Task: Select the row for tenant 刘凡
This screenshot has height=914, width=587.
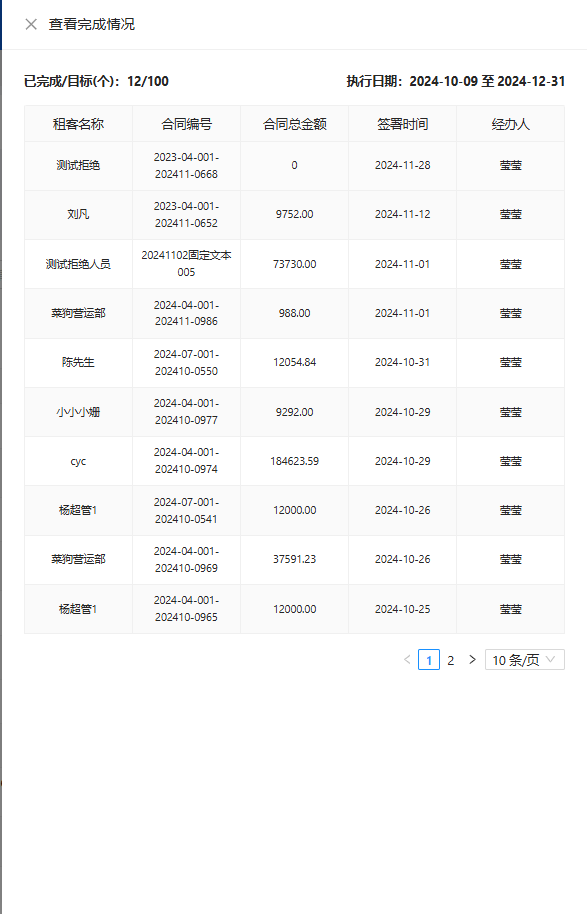Action: [294, 215]
